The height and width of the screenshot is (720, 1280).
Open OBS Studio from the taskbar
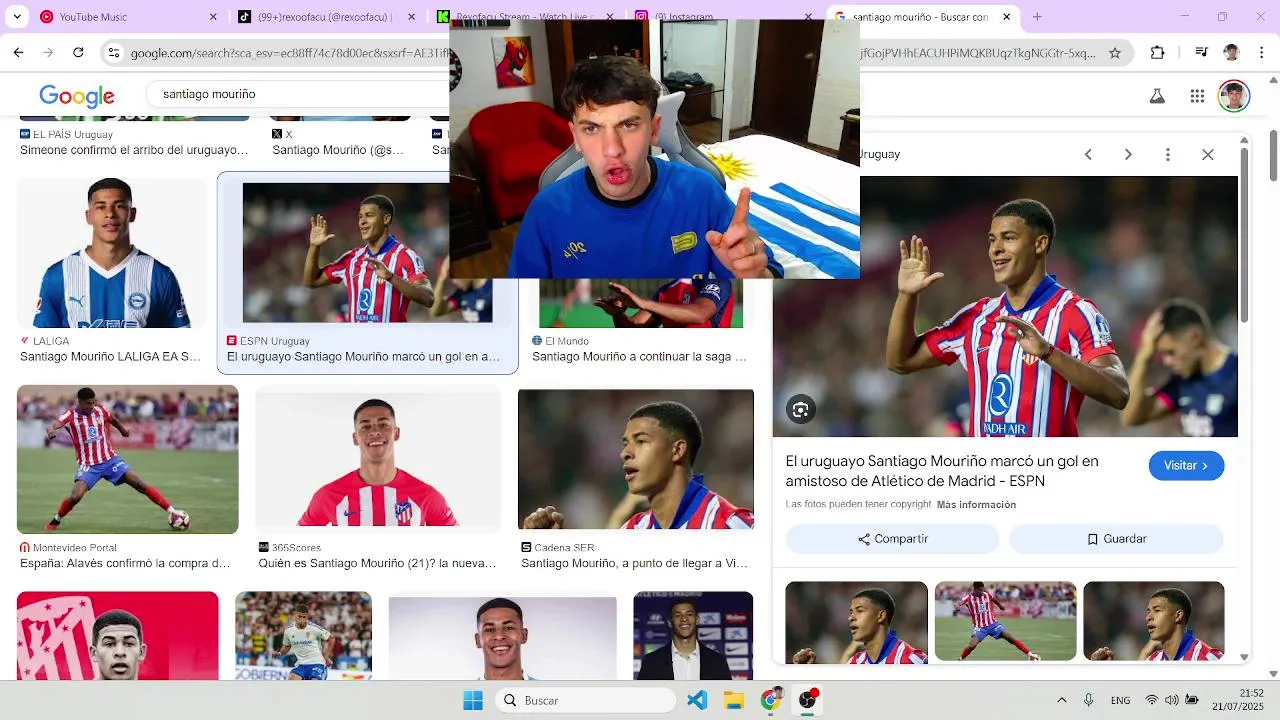coord(808,700)
